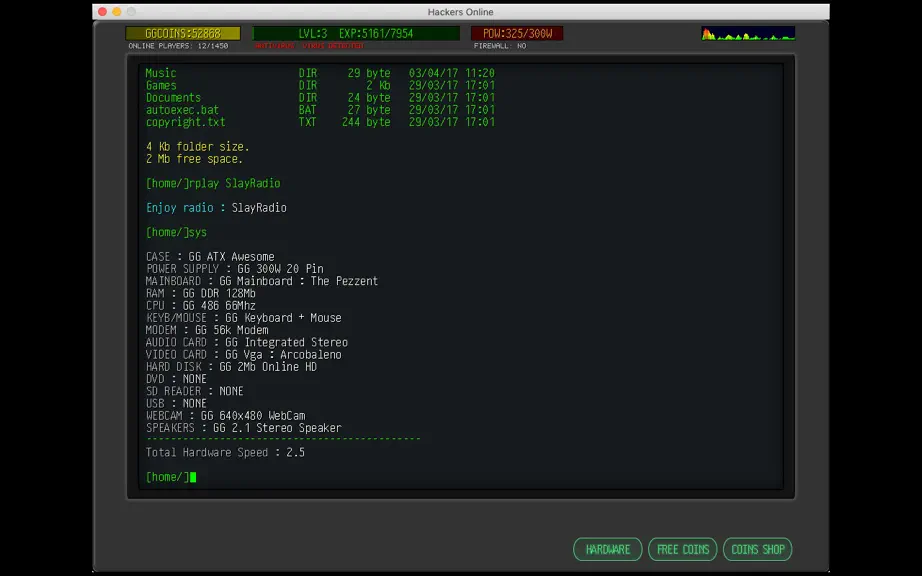Click the FIREWALL: NO status label

tap(500, 46)
